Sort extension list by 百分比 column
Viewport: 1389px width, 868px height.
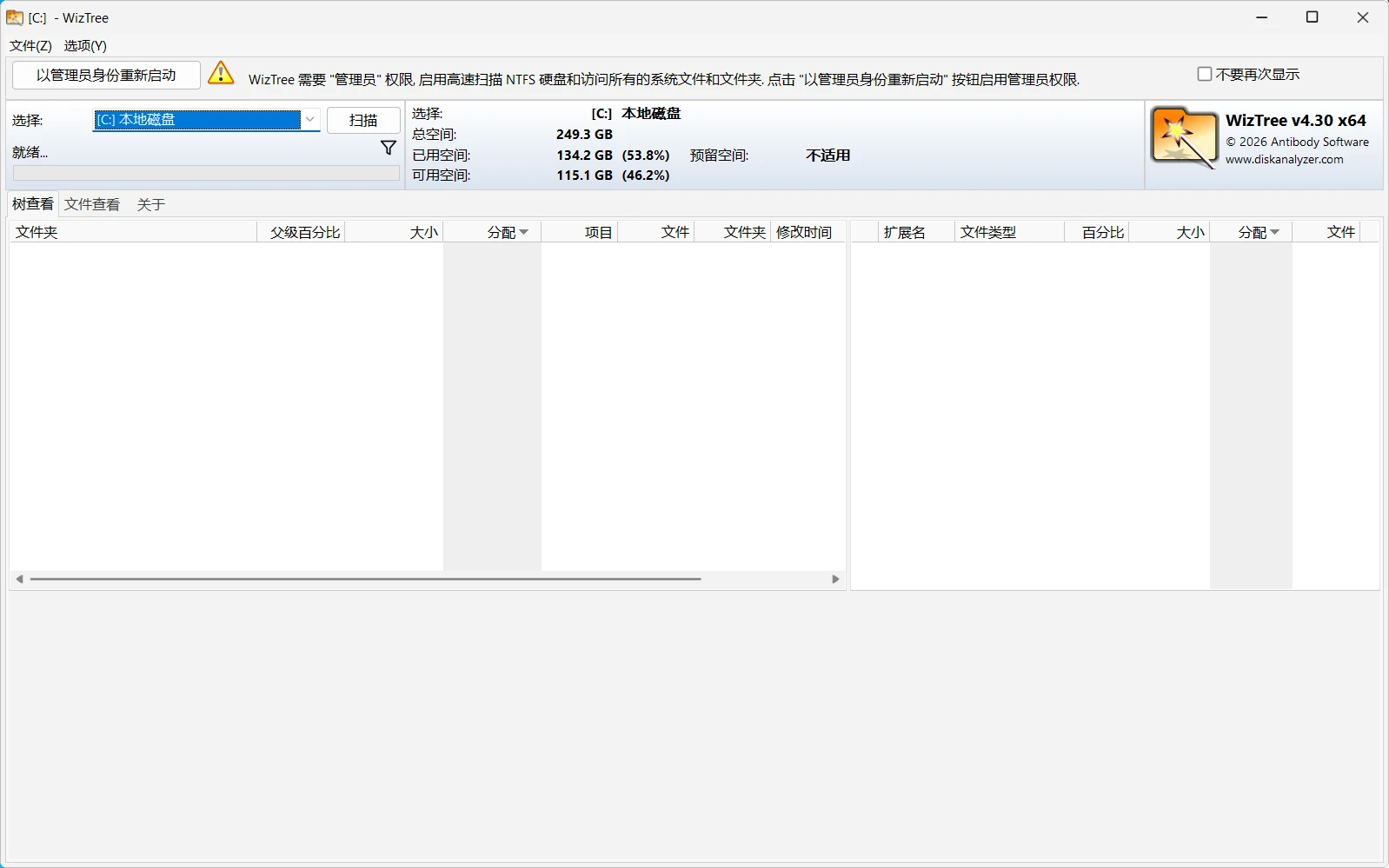[x=1096, y=232]
